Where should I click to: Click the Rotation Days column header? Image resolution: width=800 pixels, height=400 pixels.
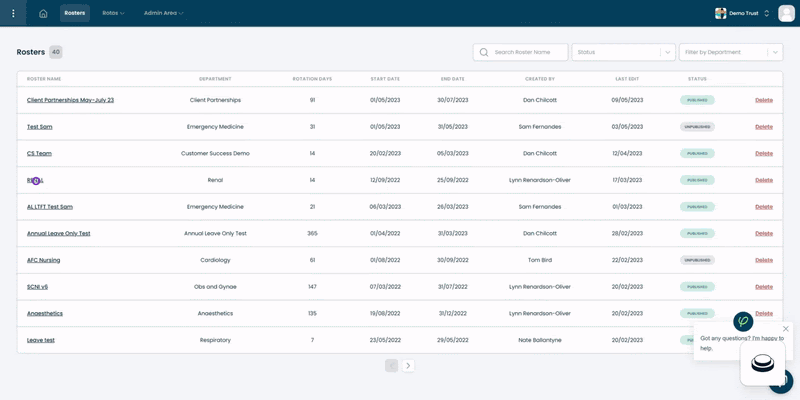point(312,79)
